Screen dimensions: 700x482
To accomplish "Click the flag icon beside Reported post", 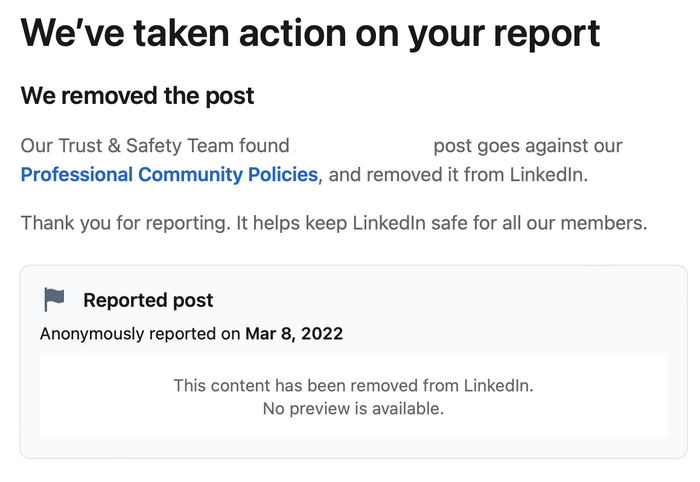I will [54, 299].
